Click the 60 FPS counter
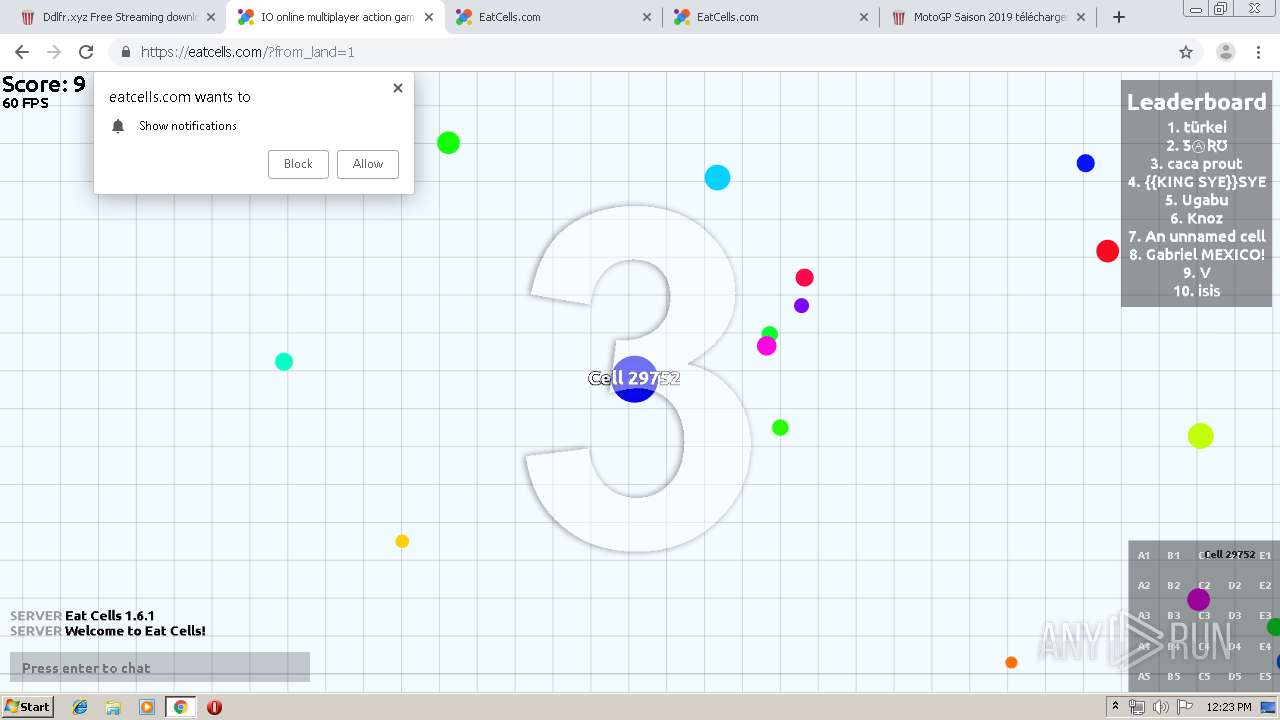This screenshot has width=1280, height=720. click(x=25, y=103)
